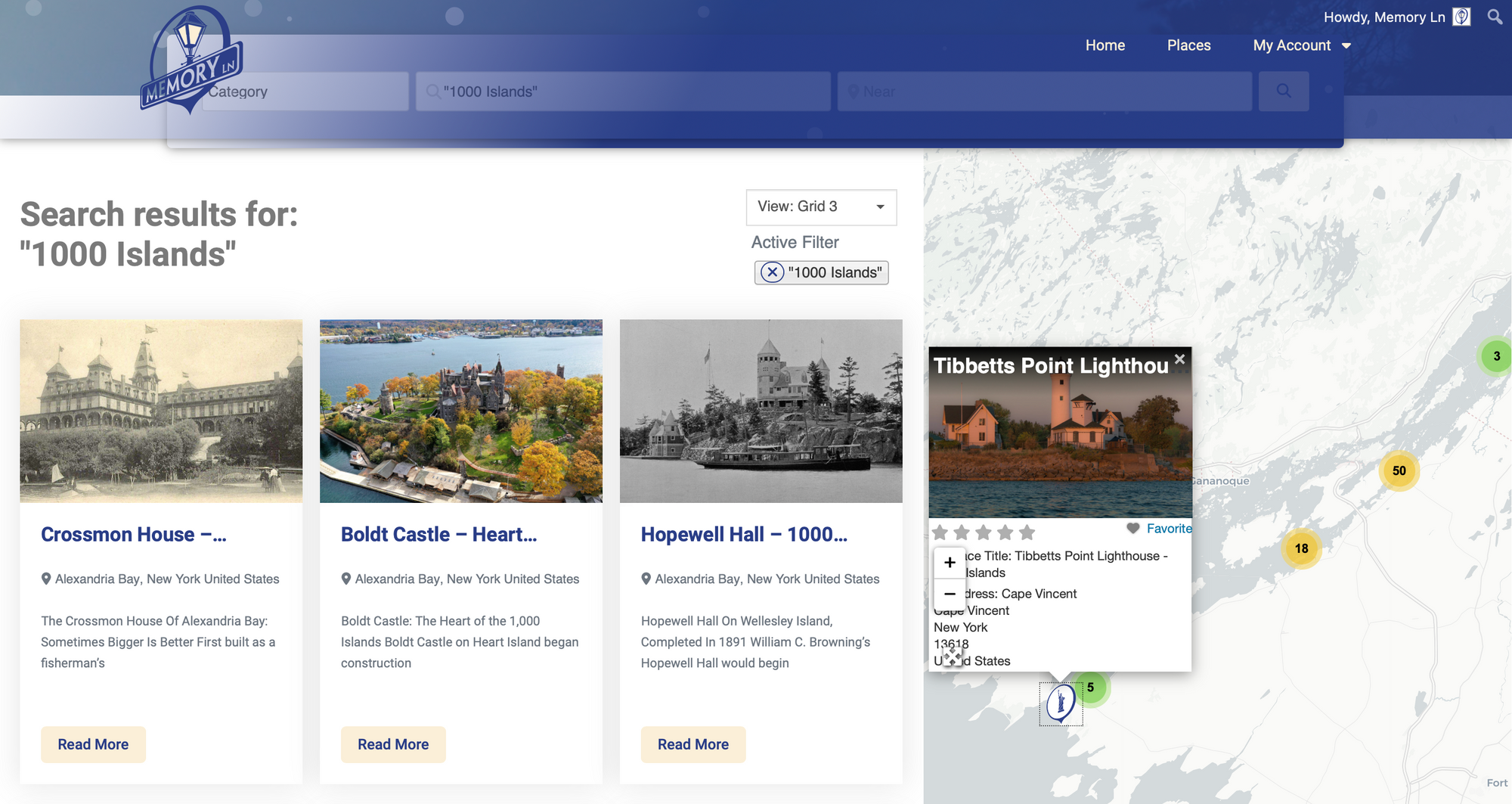Open the My Account menu item
The width and height of the screenshot is (1512, 804).
coord(1292,45)
